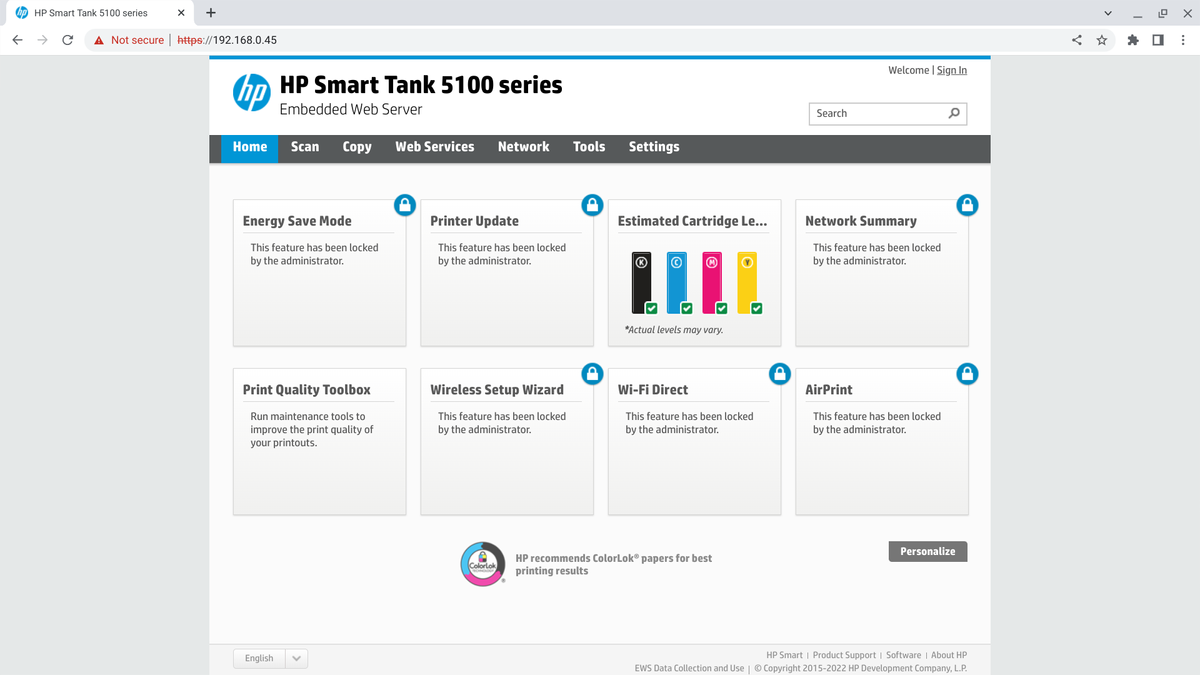The image size is (1200, 675).
Task: Click the HP logo
Action: click(x=251, y=93)
